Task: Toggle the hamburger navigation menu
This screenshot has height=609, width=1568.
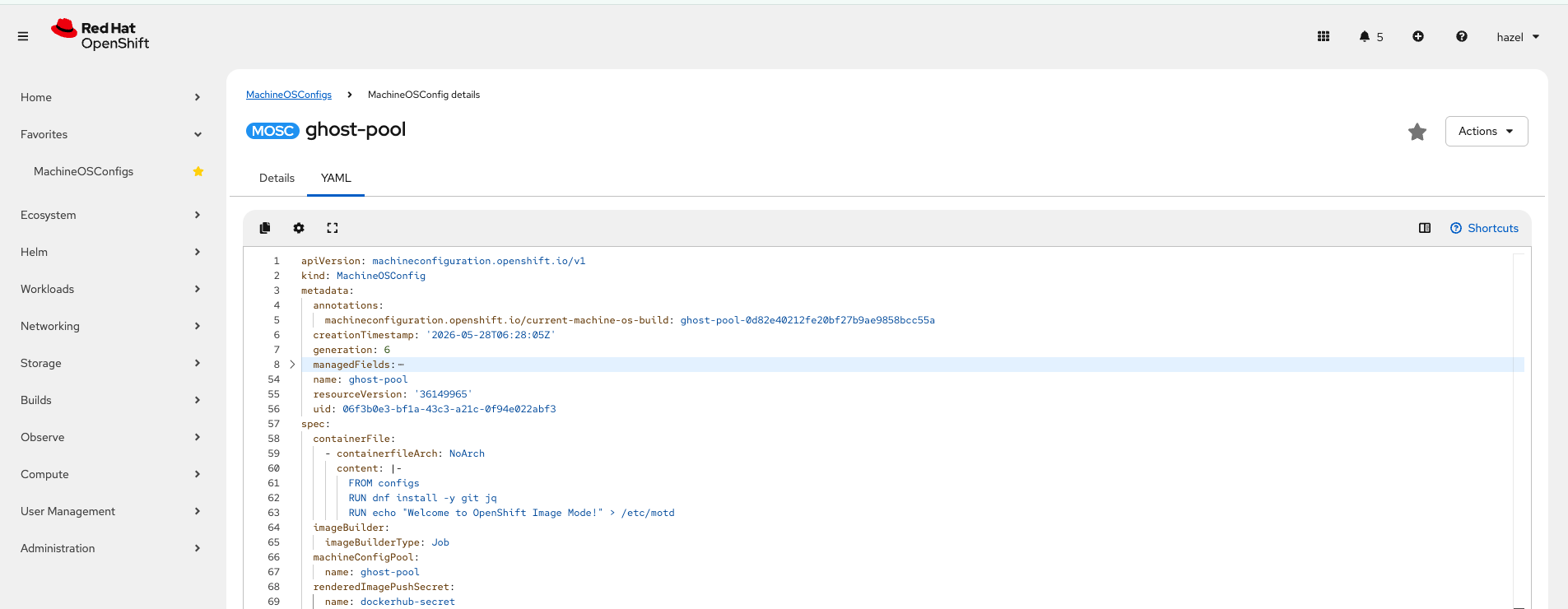Action: tap(23, 36)
